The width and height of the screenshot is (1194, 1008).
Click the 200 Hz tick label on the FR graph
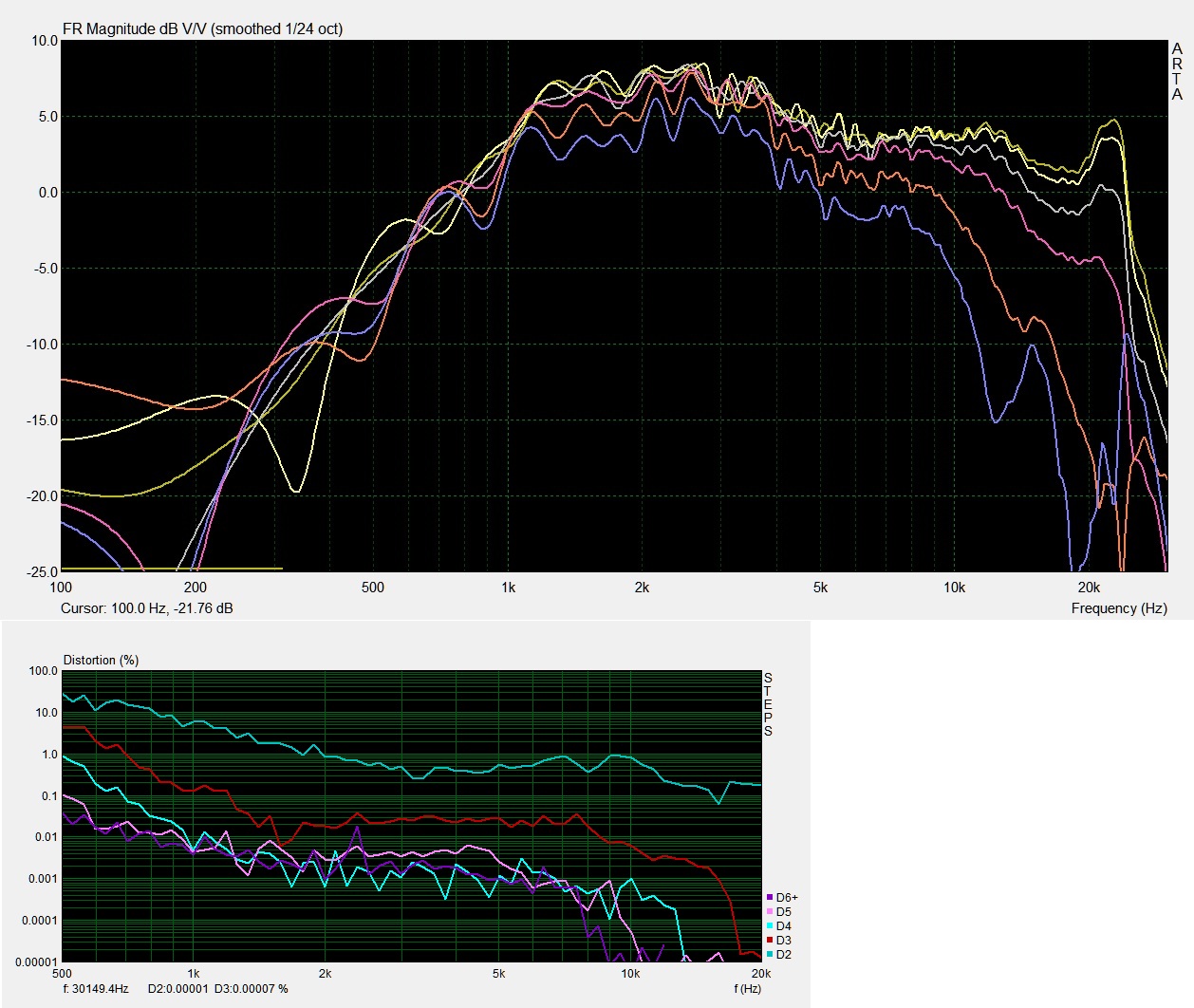click(x=196, y=588)
